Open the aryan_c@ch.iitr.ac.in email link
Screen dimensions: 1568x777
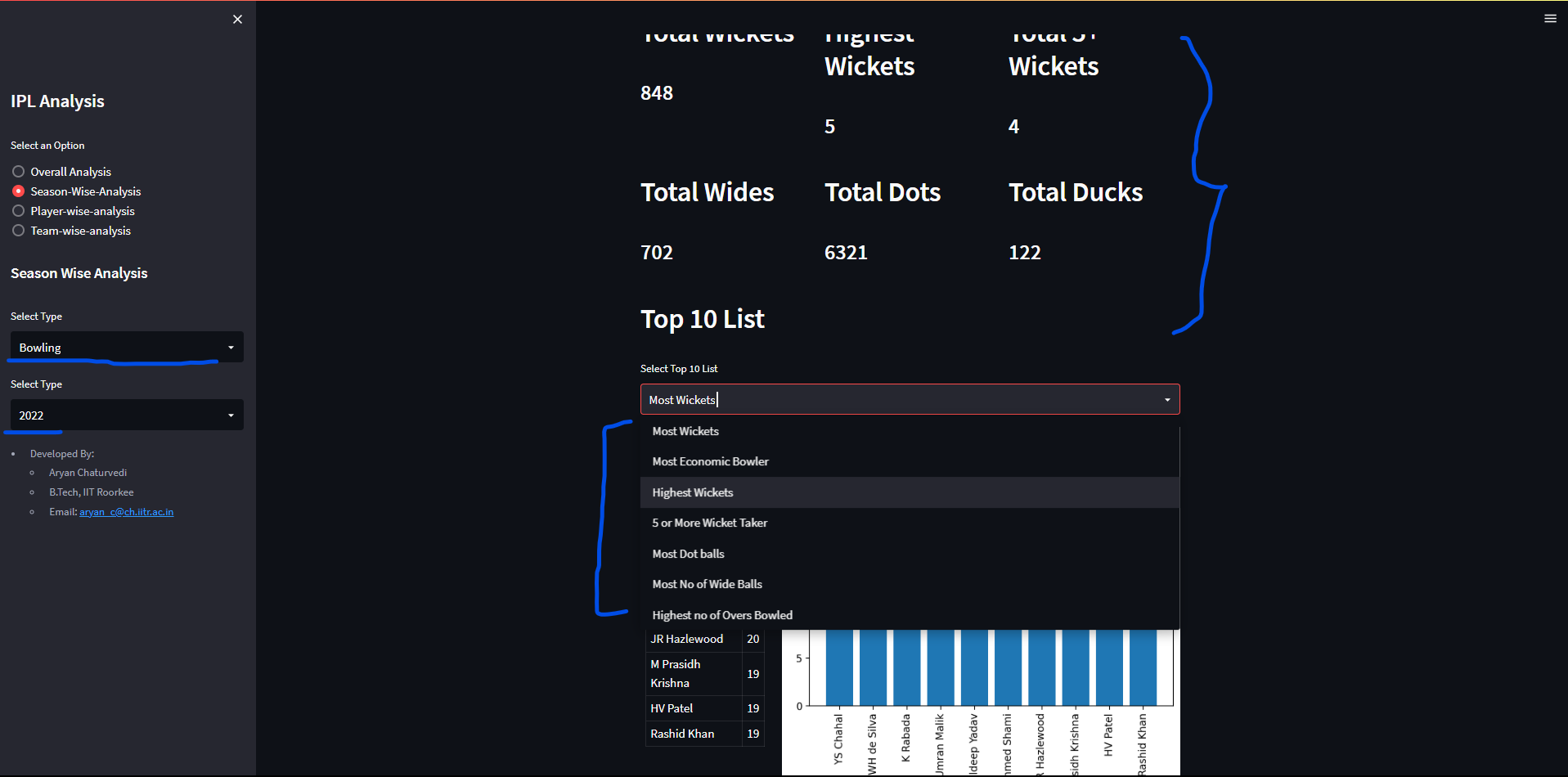point(126,511)
